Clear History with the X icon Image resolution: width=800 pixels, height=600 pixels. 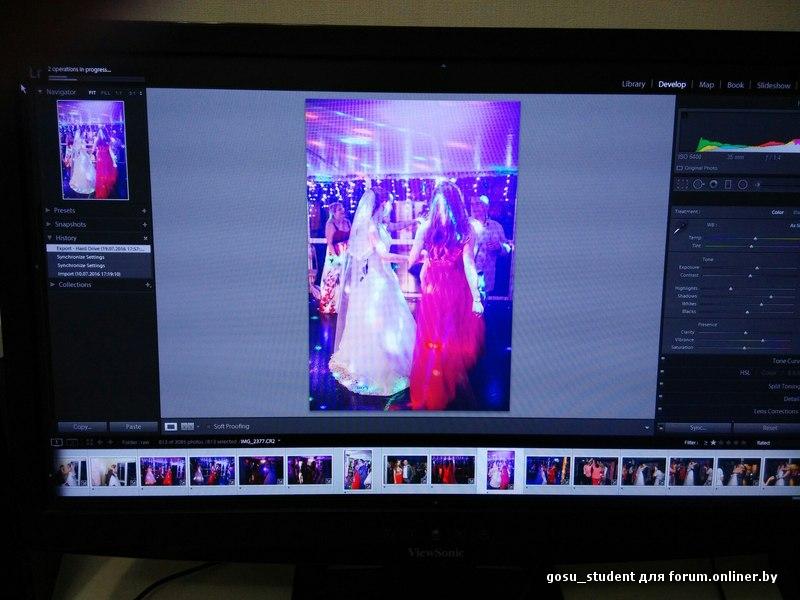point(145,238)
